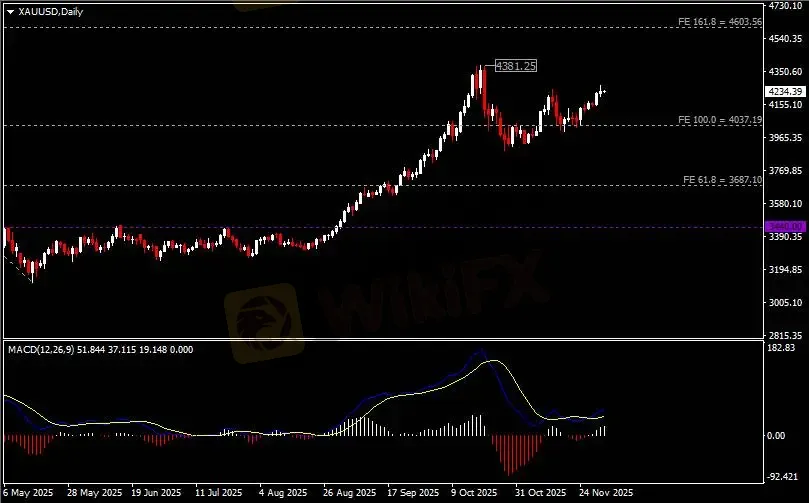Screen dimensions: 809x503
Task: Click the -92.421 MACD scale value
Action: [782, 476]
